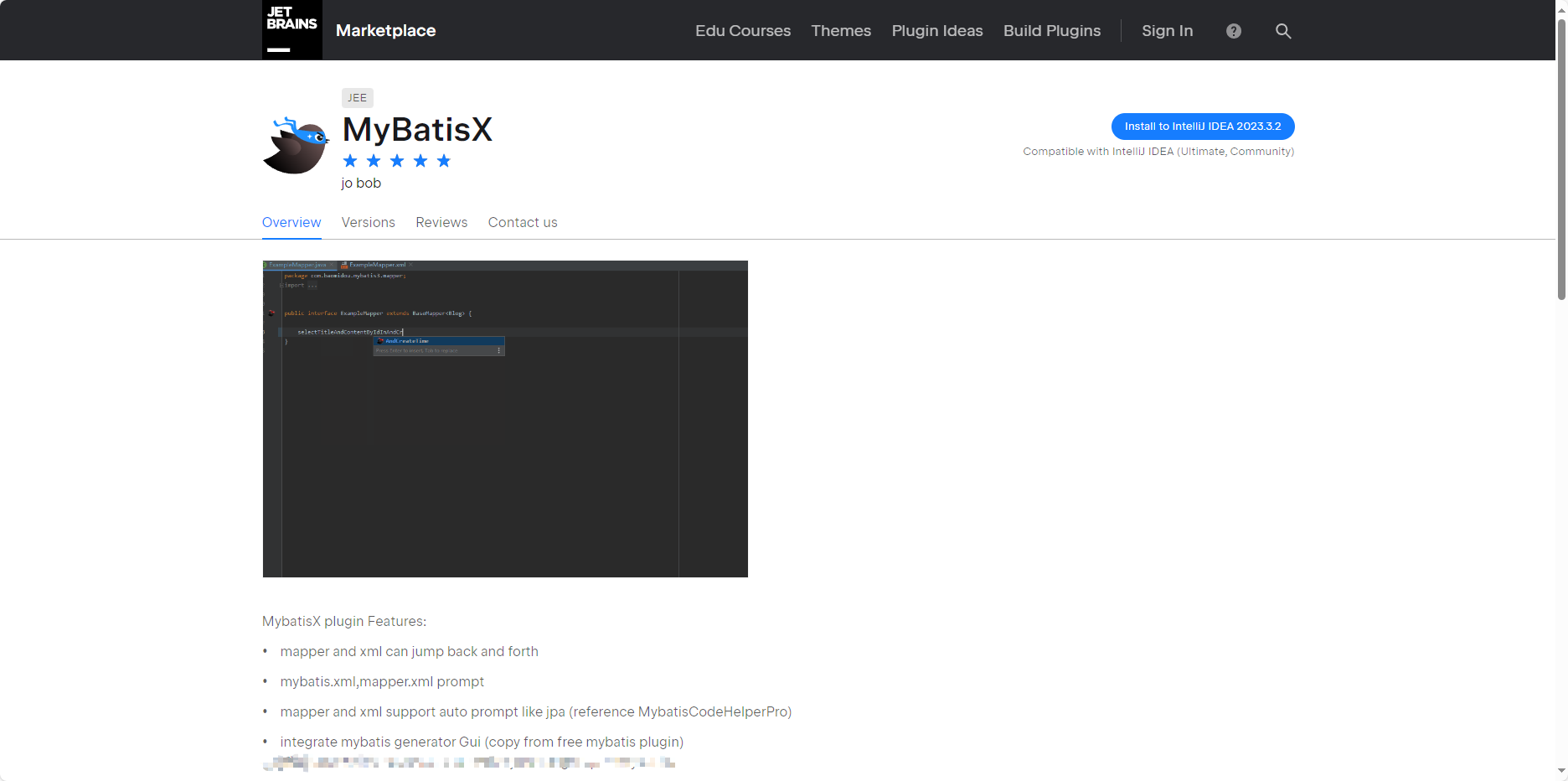This screenshot has width=1568, height=781.
Task: Click 'mapper and xml can jump back and forth'
Action: [x=410, y=651]
